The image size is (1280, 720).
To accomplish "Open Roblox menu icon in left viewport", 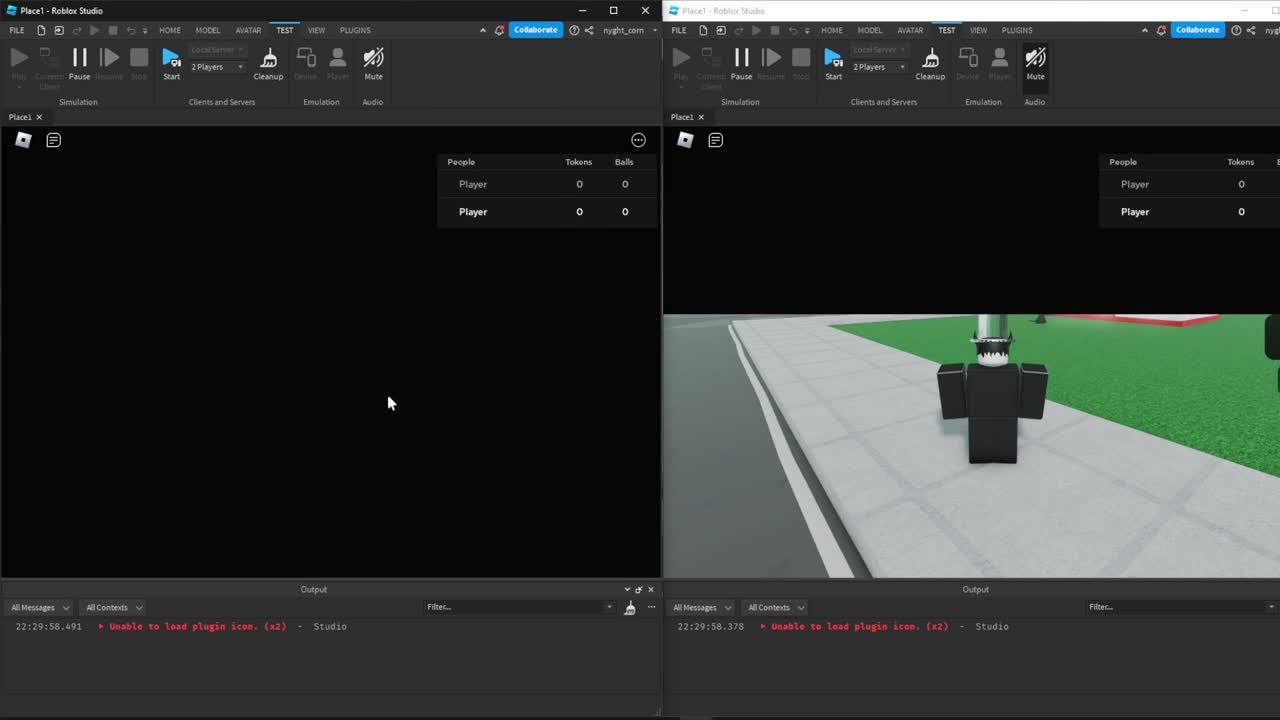I will (x=23, y=140).
